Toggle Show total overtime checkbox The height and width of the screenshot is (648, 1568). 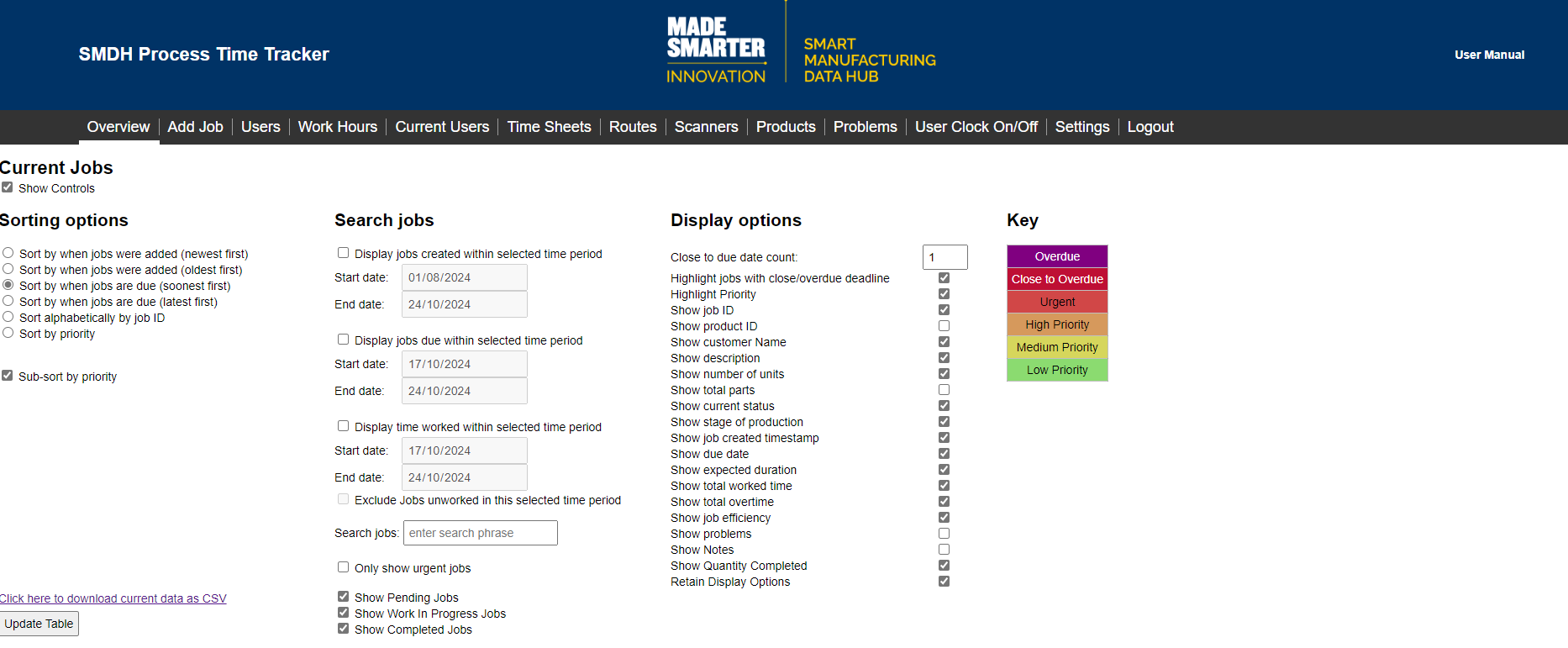944,502
